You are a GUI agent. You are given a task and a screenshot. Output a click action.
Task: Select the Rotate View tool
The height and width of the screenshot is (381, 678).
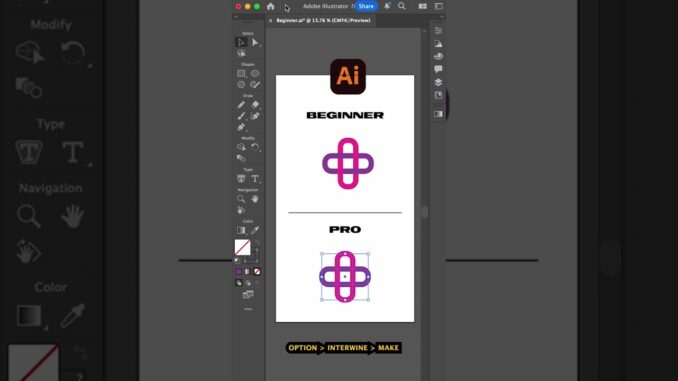click(241, 210)
